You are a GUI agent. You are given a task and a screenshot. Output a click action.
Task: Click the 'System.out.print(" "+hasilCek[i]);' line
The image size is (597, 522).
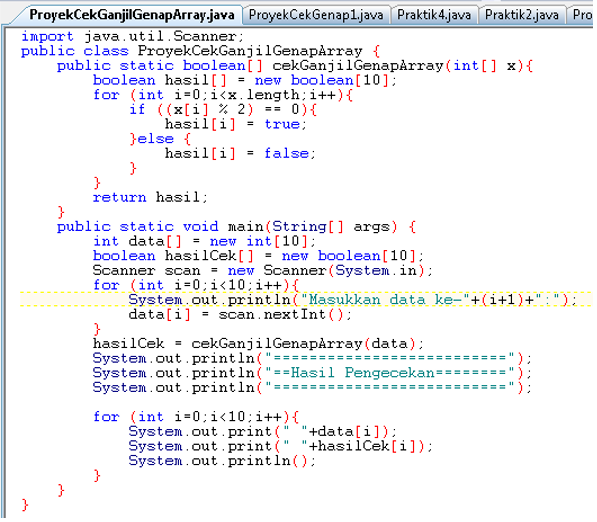281,446
